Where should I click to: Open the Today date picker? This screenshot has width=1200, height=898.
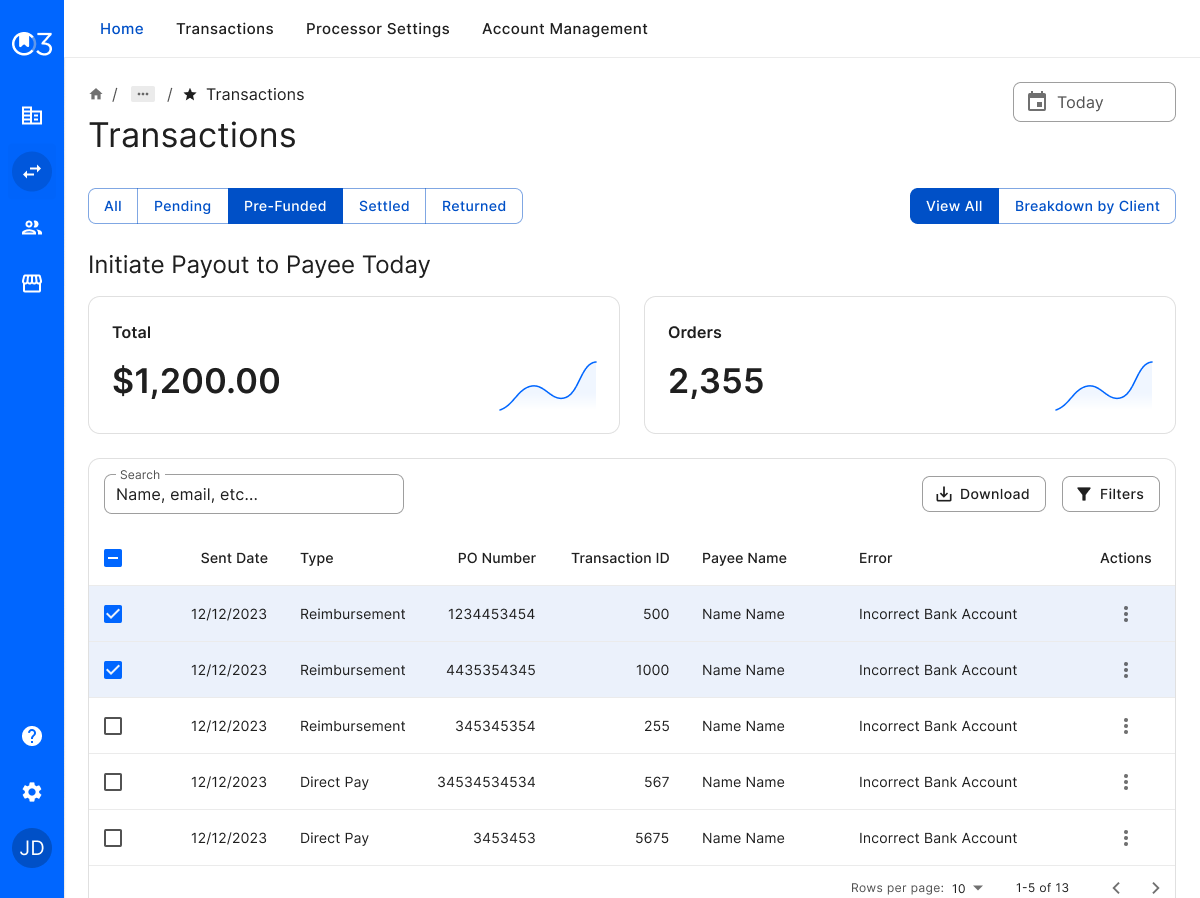(x=1094, y=101)
